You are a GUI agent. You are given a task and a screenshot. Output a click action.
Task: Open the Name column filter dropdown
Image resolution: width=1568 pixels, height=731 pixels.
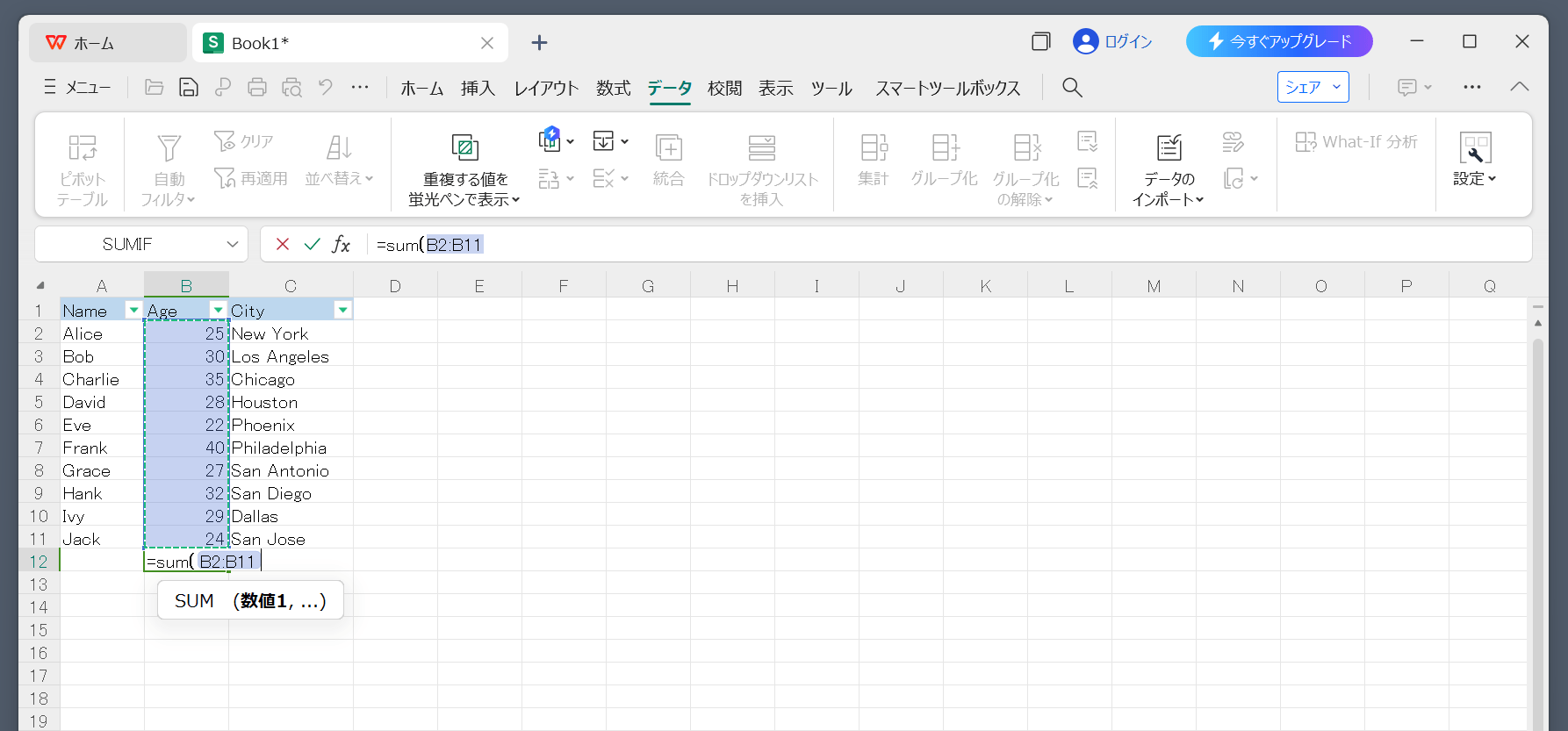pyautogui.click(x=133, y=310)
